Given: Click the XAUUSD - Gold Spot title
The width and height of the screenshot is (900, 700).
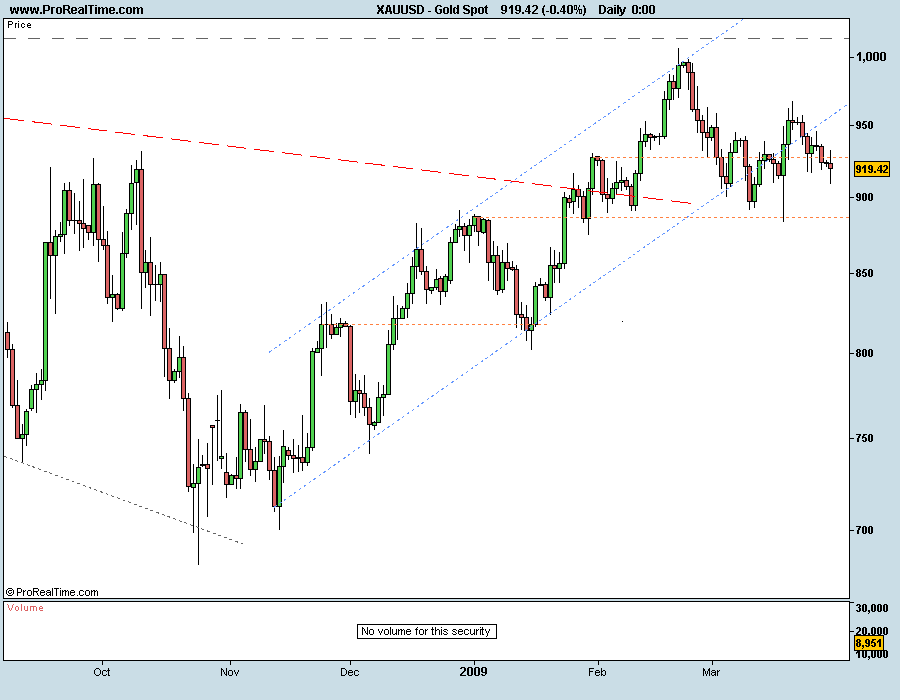Looking at the screenshot, I should point(432,10).
